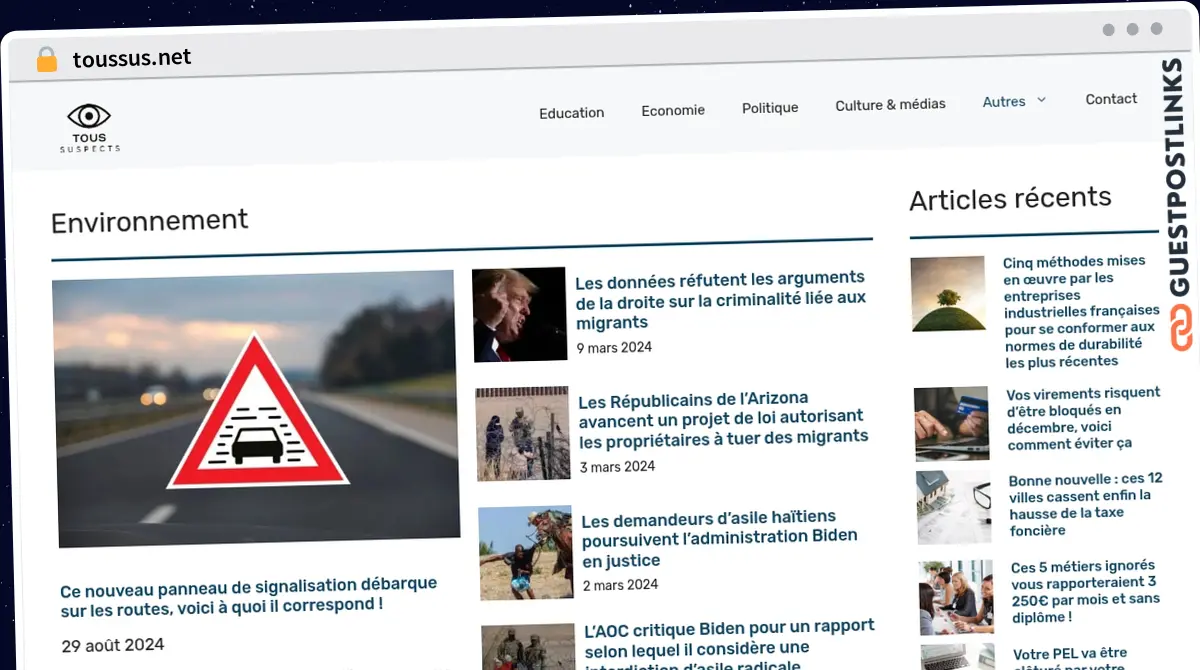Screen dimensions: 1200x670
Task: Open the Education menu item
Action: tap(571, 113)
